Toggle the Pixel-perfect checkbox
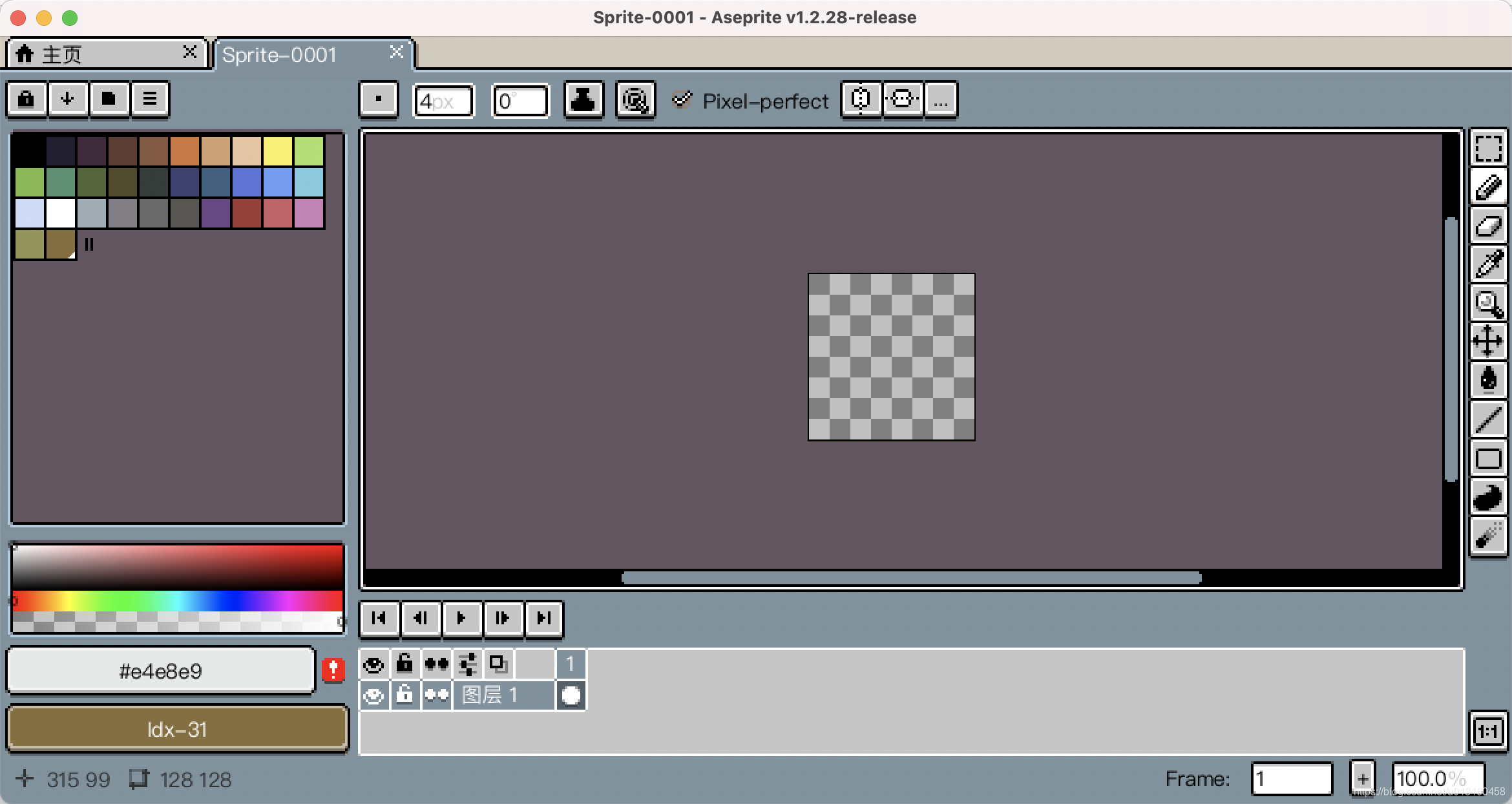 pyautogui.click(x=682, y=100)
